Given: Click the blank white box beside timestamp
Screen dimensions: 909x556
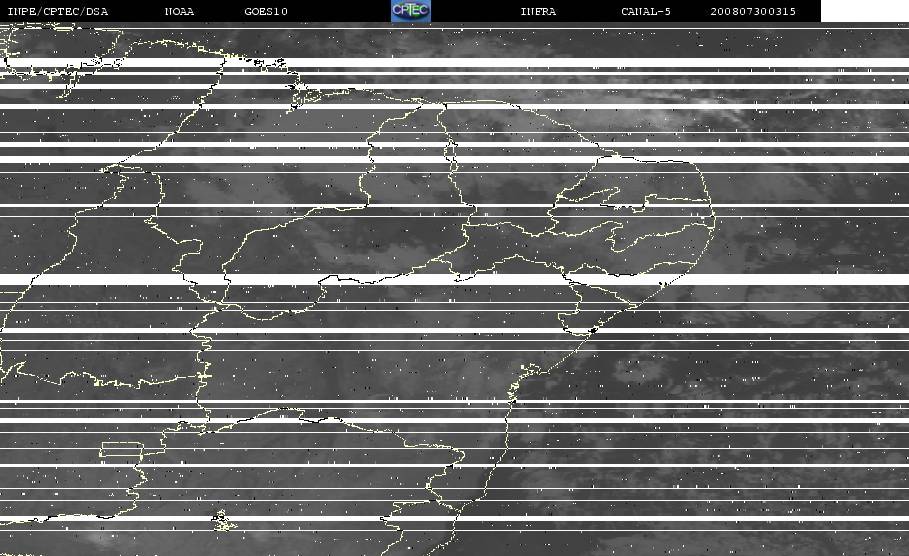Looking at the screenshot, I should [865, 11].
